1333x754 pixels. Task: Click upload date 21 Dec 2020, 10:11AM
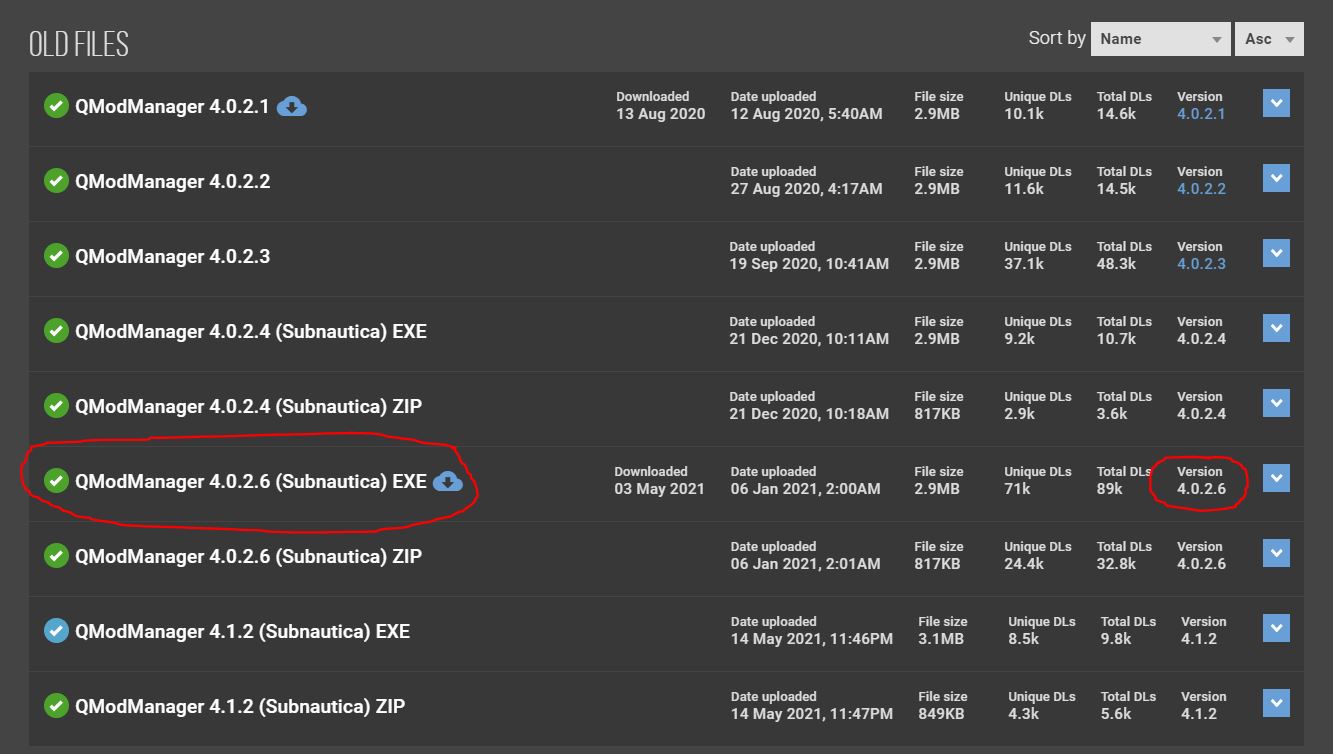point(809,339)
